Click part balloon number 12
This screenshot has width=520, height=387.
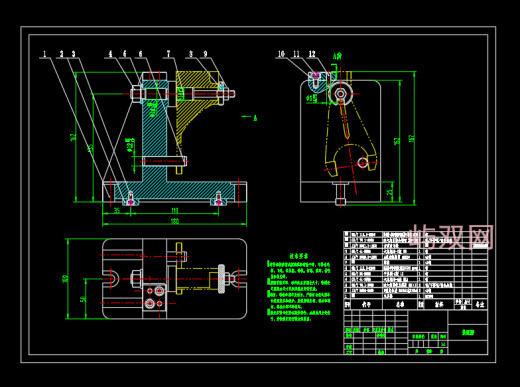(312, 54)
